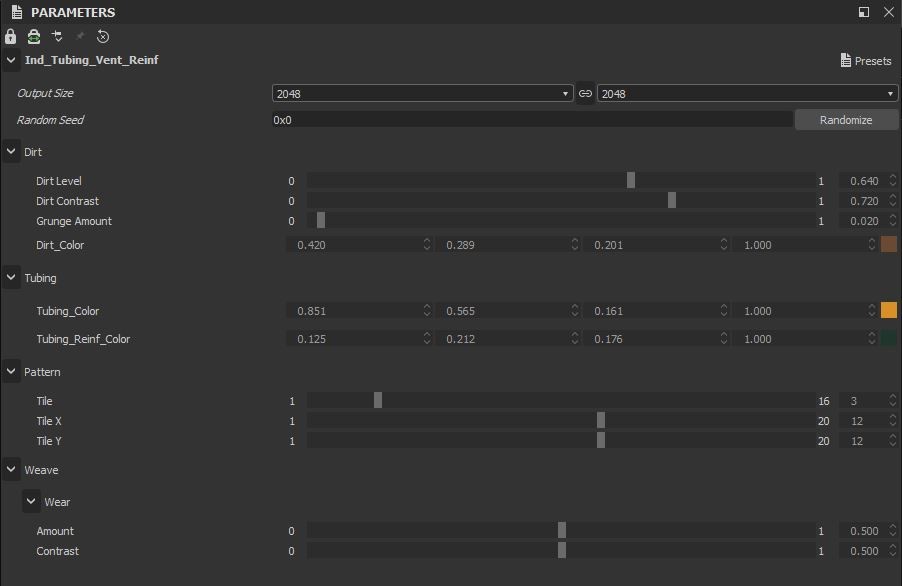
Task: Click the Randomize seed button
Action: (x=846, y=120)
